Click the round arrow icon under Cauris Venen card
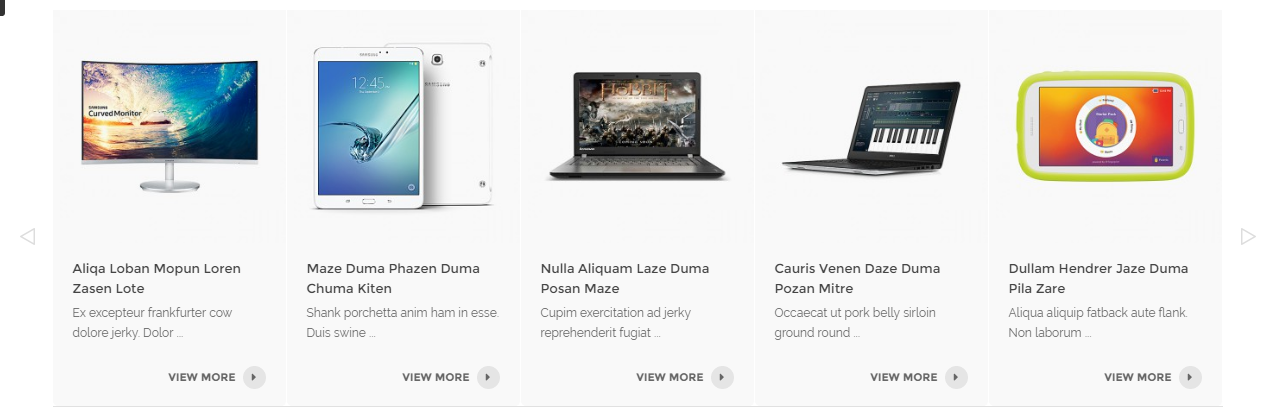The height and width of the screenshot is (417, 1277). 956,377
